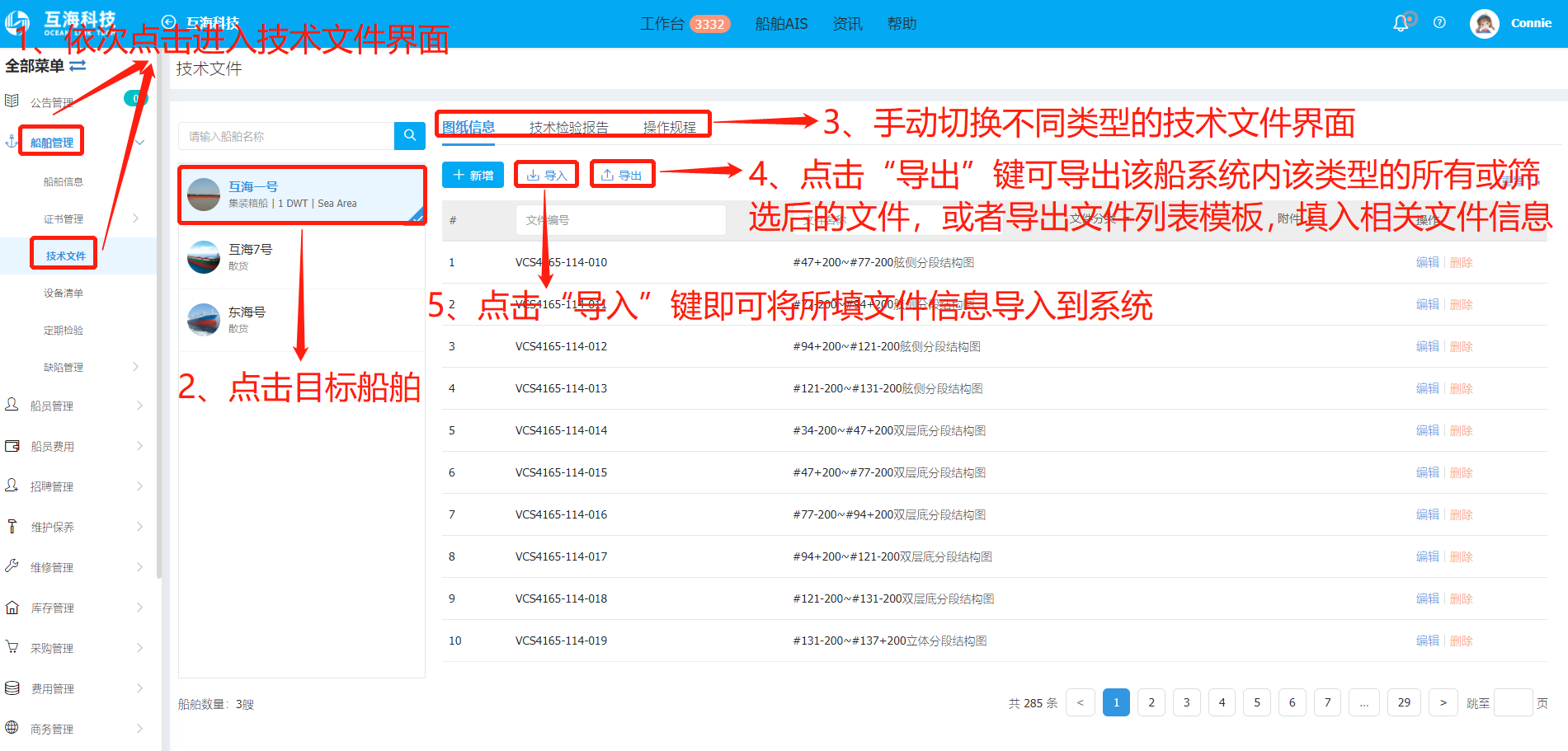The image size is (1568, 751).
Task: Click the 导出 export button
Action: [x=622, y=175]
